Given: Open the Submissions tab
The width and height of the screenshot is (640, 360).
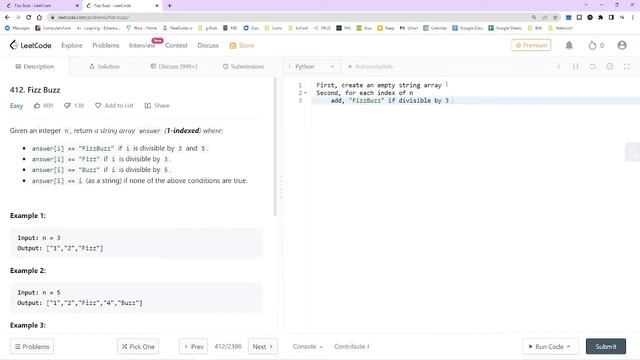Looking at the screenshot, I should (243, 67).
